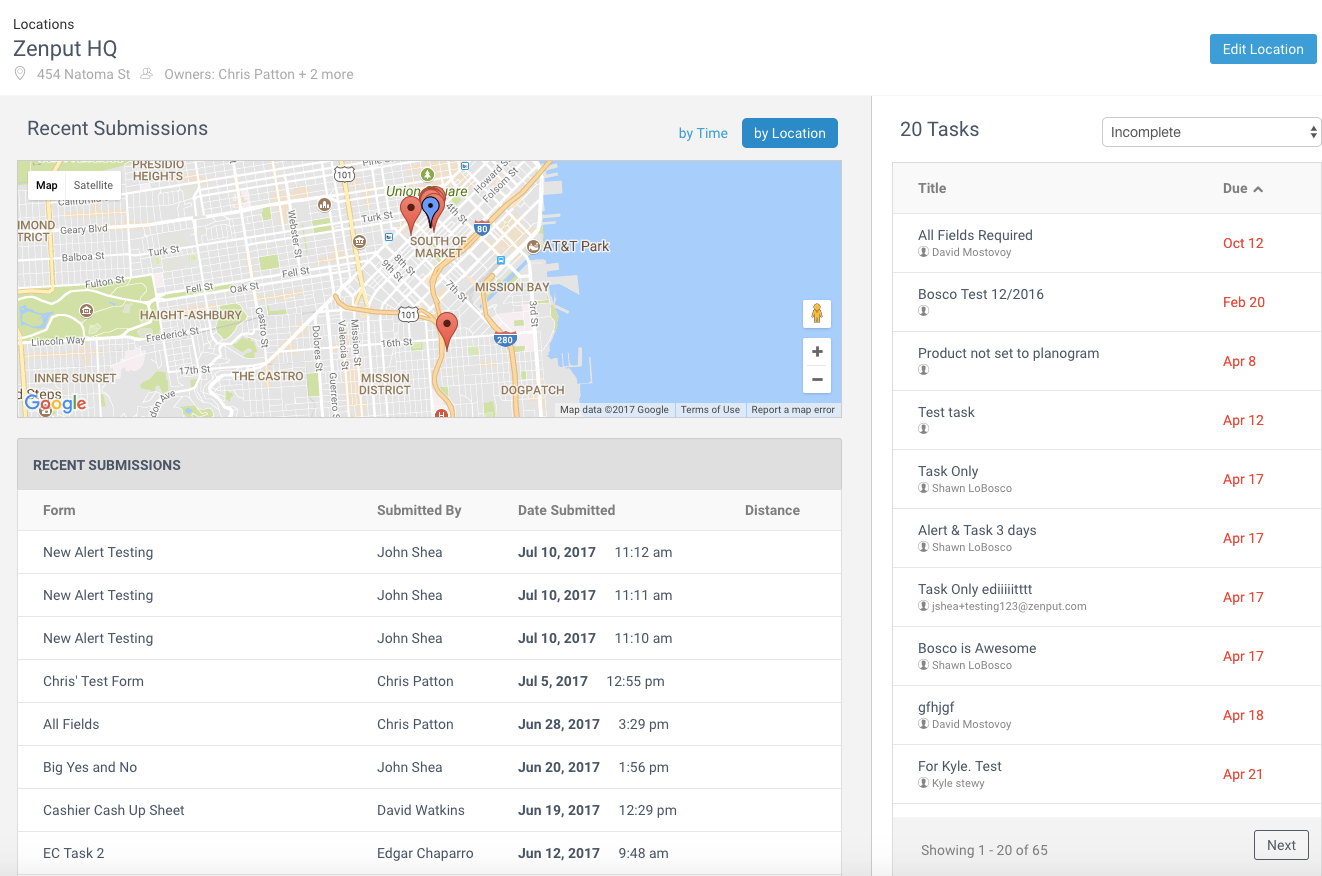Screen dimensions: 1322x876
Task: Zoom in the map with plus
Action: [x=817, y=352]
